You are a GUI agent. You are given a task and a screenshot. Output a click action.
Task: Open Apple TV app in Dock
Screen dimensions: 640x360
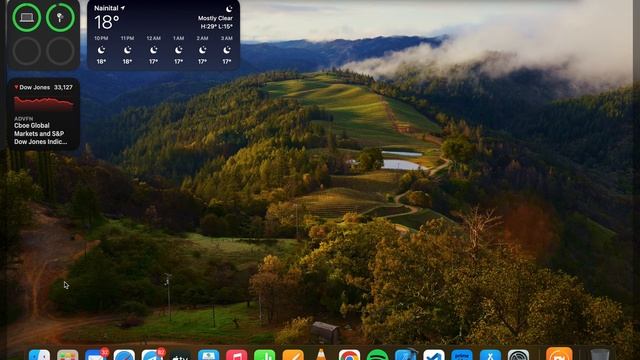[180, 355]
